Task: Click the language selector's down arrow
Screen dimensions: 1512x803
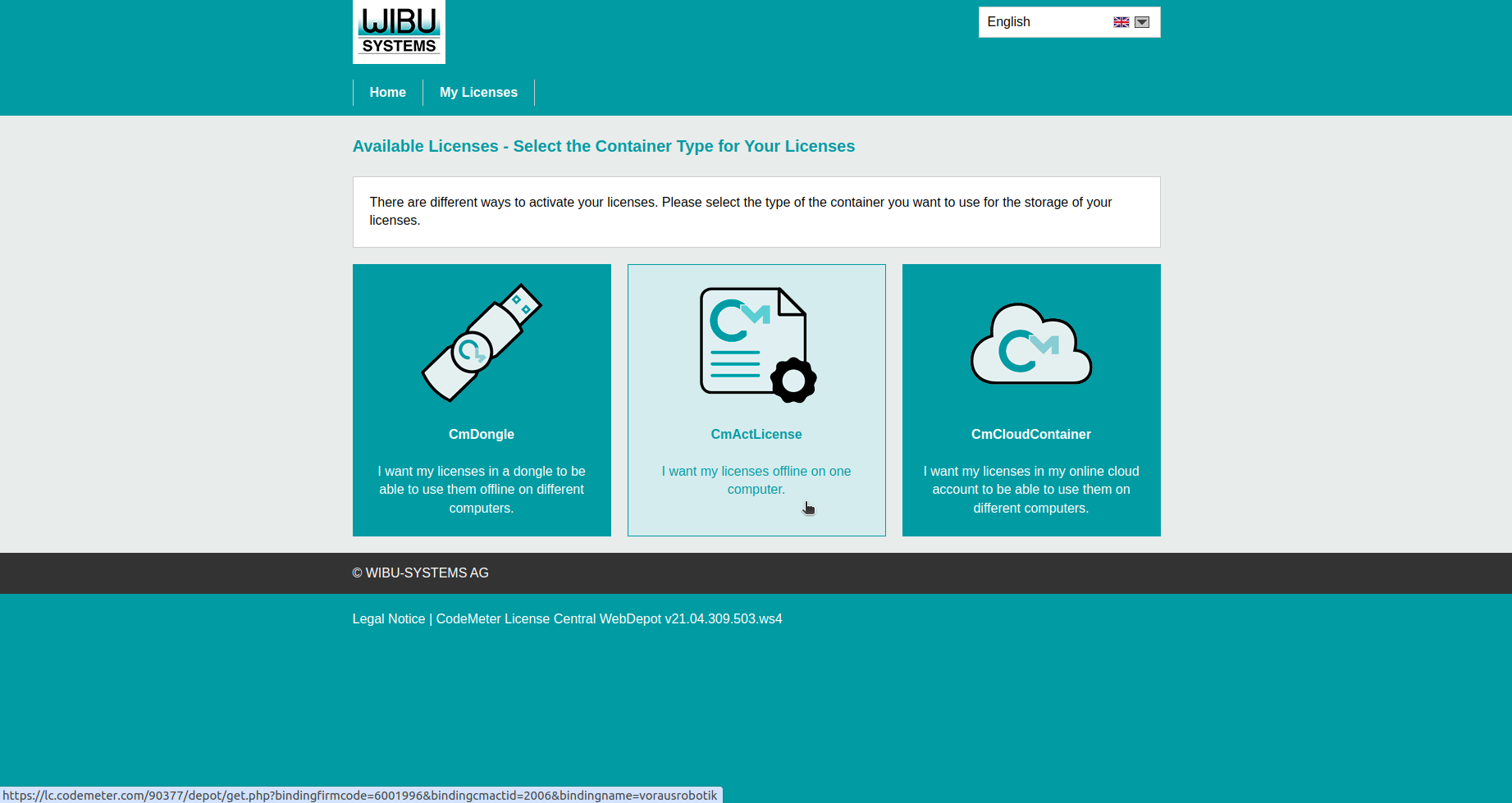Action: pos(1142,22)
